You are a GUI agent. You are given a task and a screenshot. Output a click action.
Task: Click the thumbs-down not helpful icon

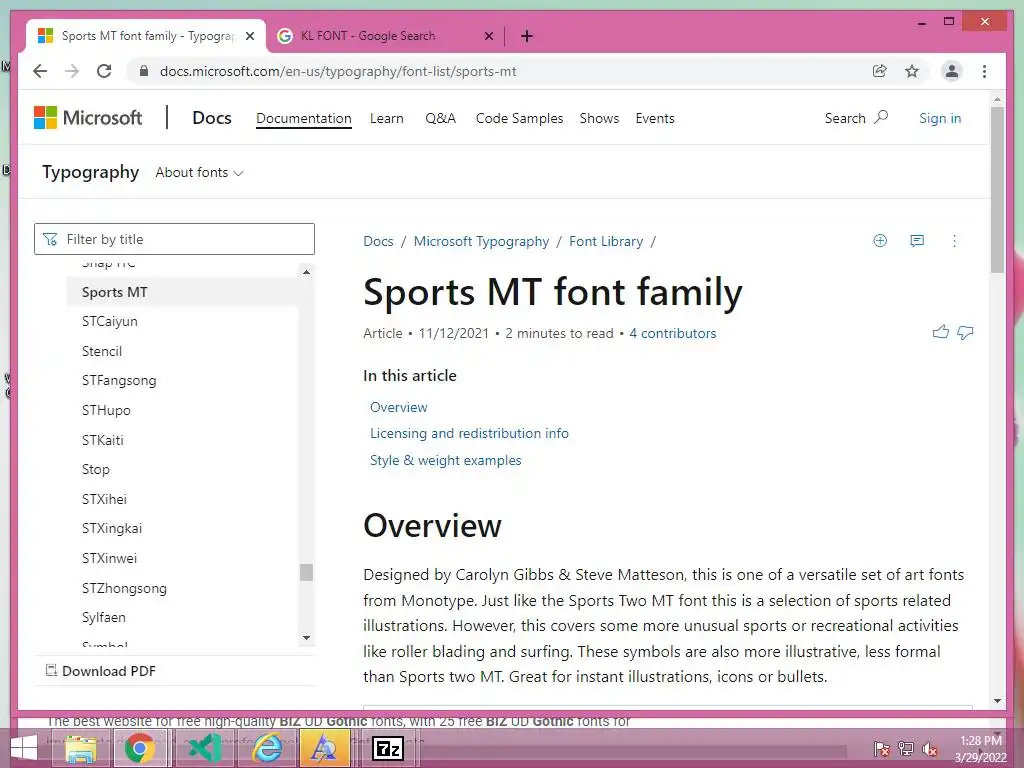(965, 332)
